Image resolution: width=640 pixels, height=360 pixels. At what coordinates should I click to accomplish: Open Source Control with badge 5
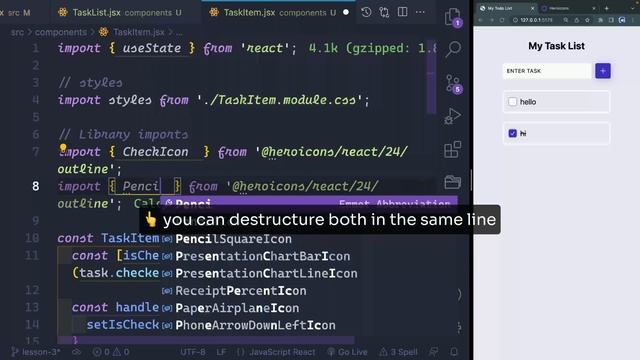coord(453,84)
